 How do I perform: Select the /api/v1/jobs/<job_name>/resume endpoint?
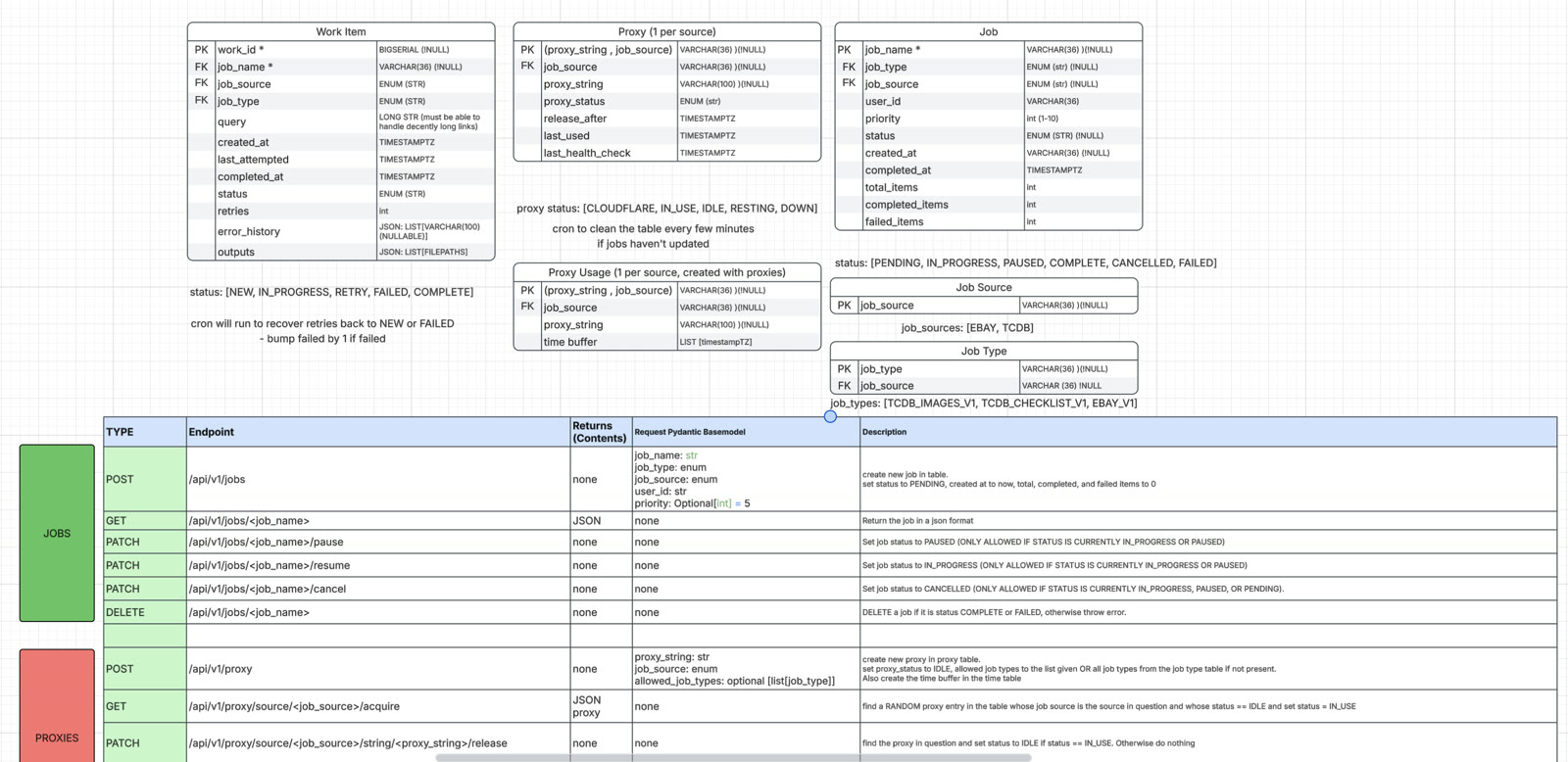[x=378, y=565]
